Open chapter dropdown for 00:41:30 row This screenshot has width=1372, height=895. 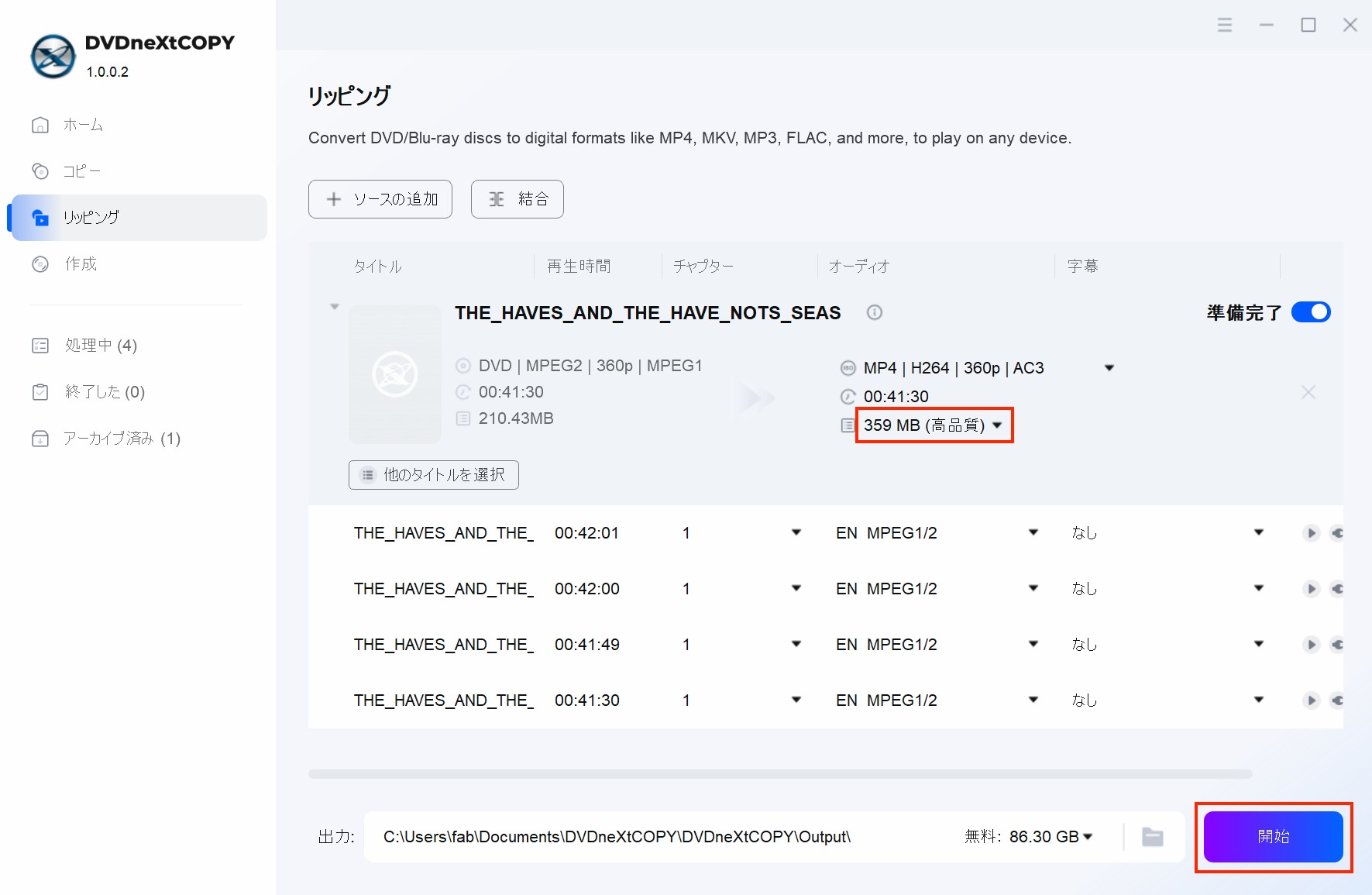pyautogui.click(x=796, y=700)
